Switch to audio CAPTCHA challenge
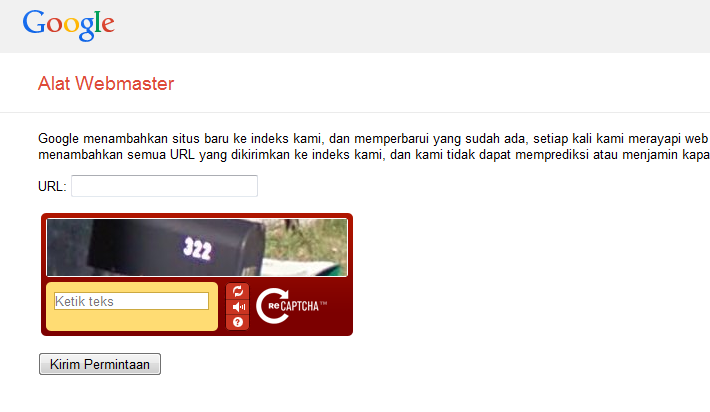The height and width of the screenshot is (412, 710). coord(238,307)
